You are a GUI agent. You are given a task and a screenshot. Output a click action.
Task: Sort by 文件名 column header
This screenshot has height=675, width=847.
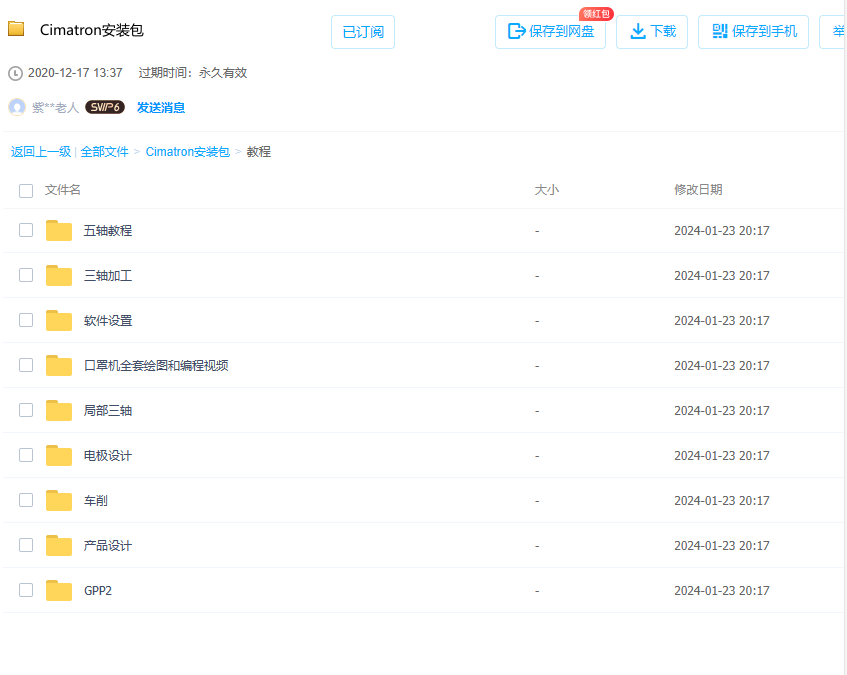(x=63, y=190)
